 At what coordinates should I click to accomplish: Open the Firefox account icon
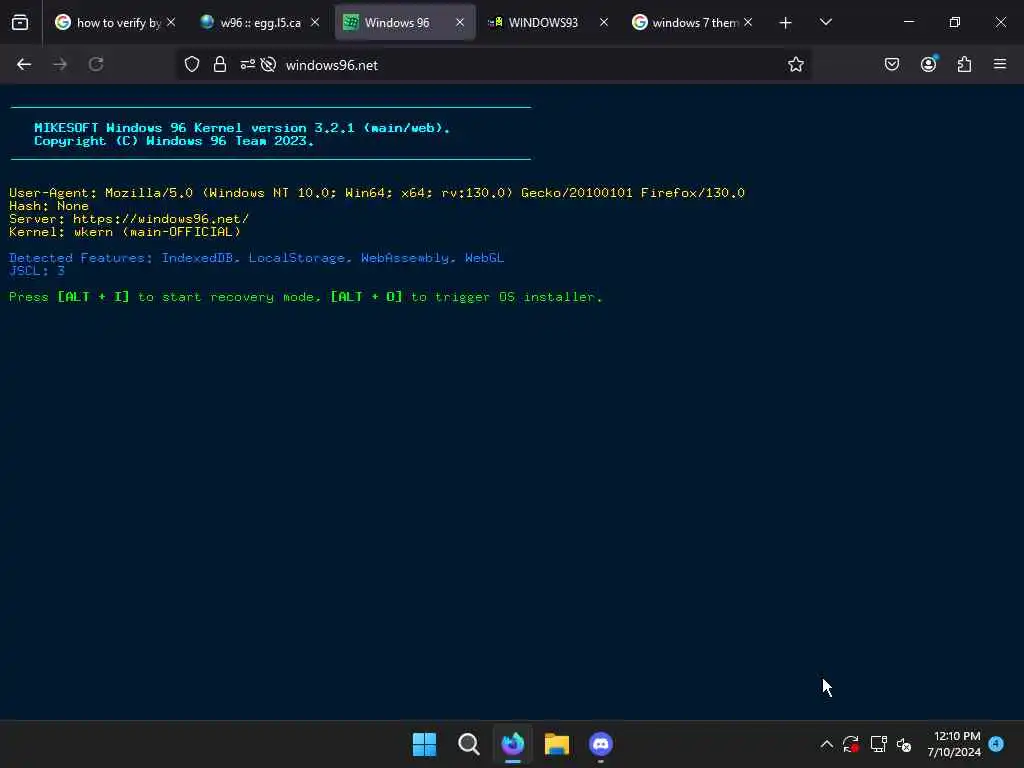[x=929, y=64]
